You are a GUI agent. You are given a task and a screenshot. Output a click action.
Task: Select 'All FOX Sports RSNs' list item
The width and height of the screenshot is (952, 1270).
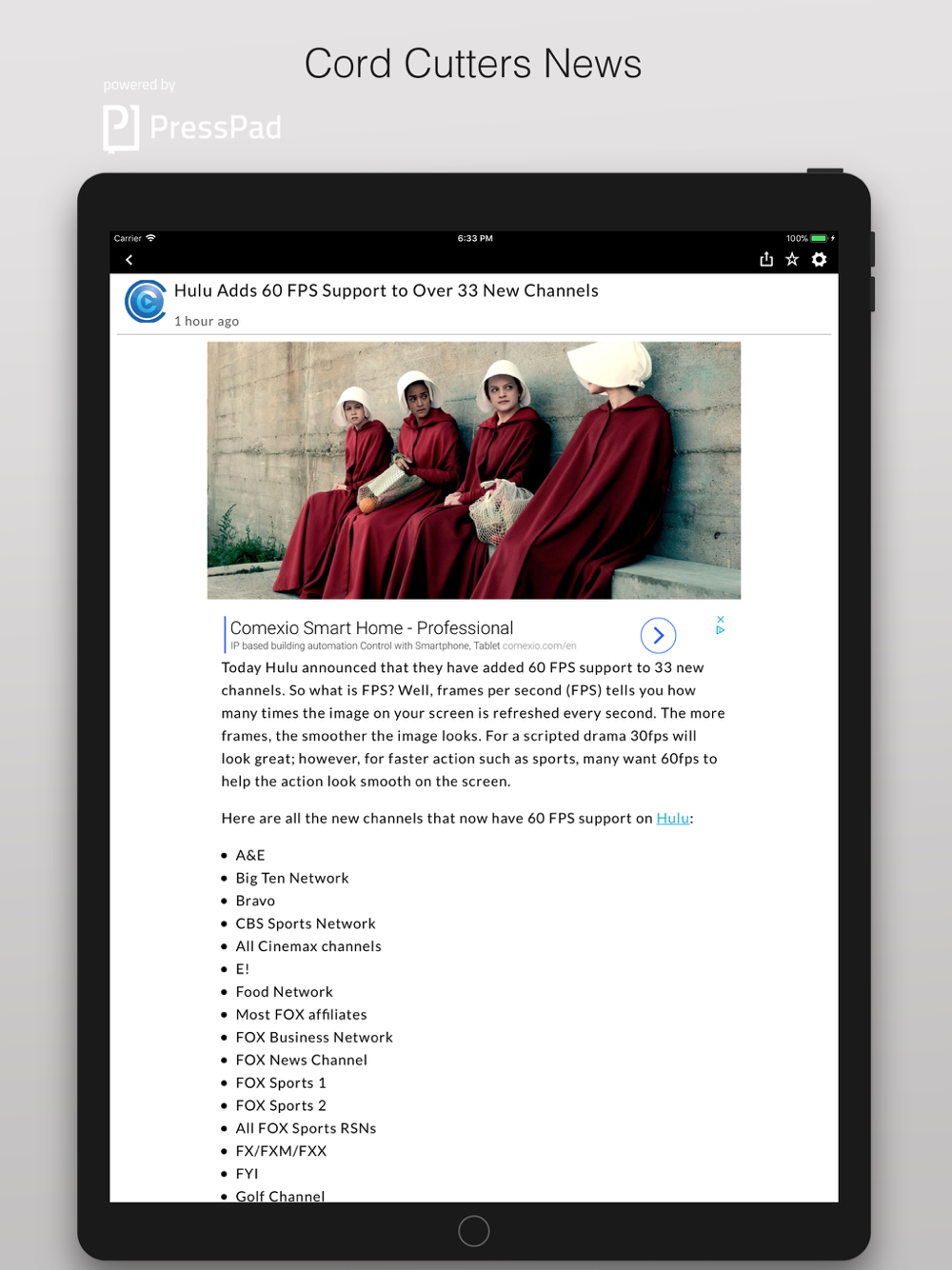point(307,1128)
